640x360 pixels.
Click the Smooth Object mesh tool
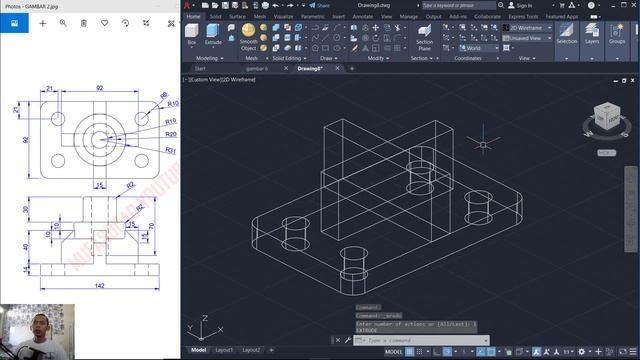248,37
